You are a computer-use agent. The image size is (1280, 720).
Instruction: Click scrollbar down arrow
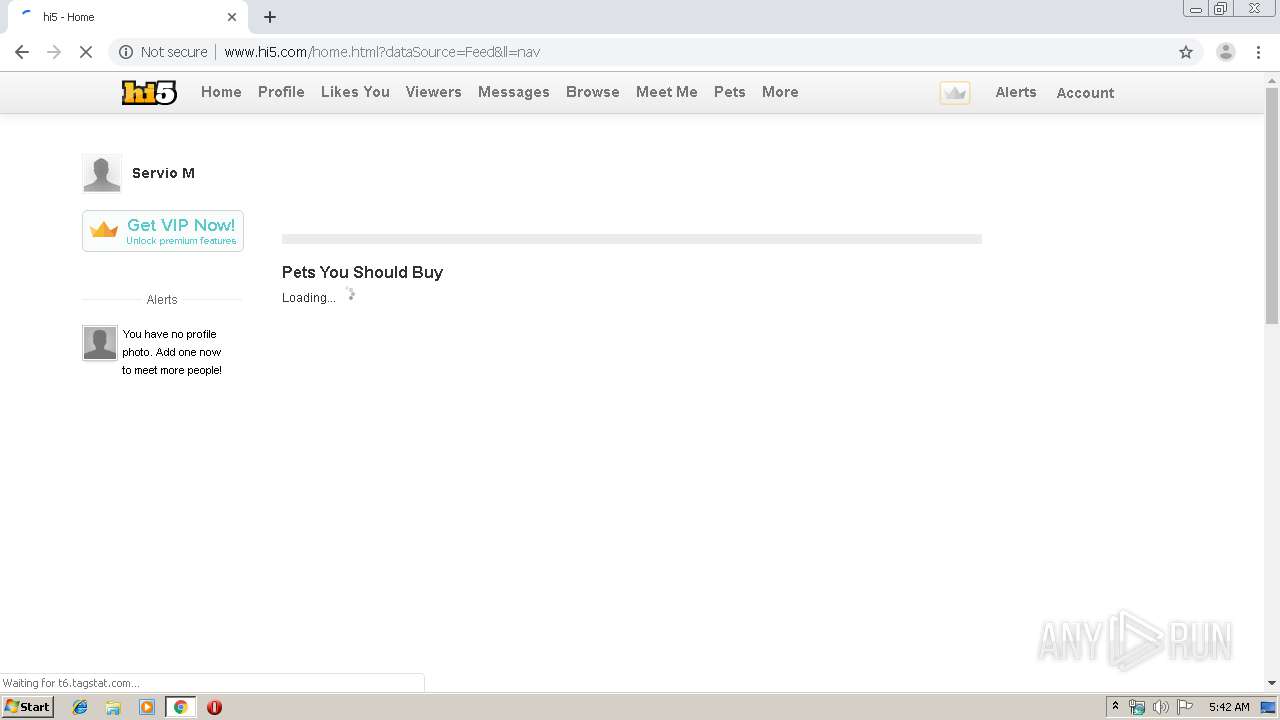click(1272, 683)
